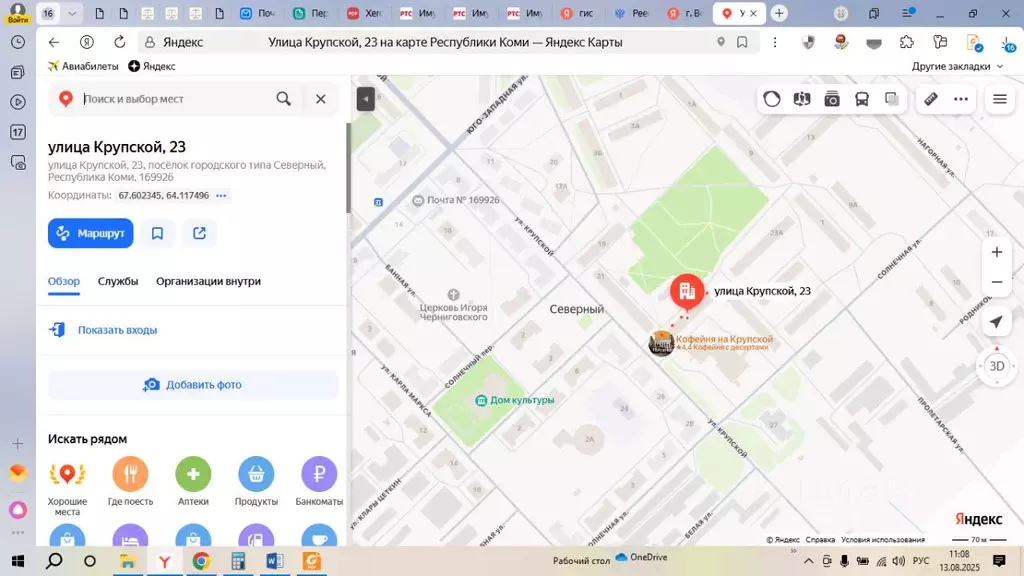Click the Показать входы link
This screenshot has height=576, width=1024.
[x=117, y=330]
